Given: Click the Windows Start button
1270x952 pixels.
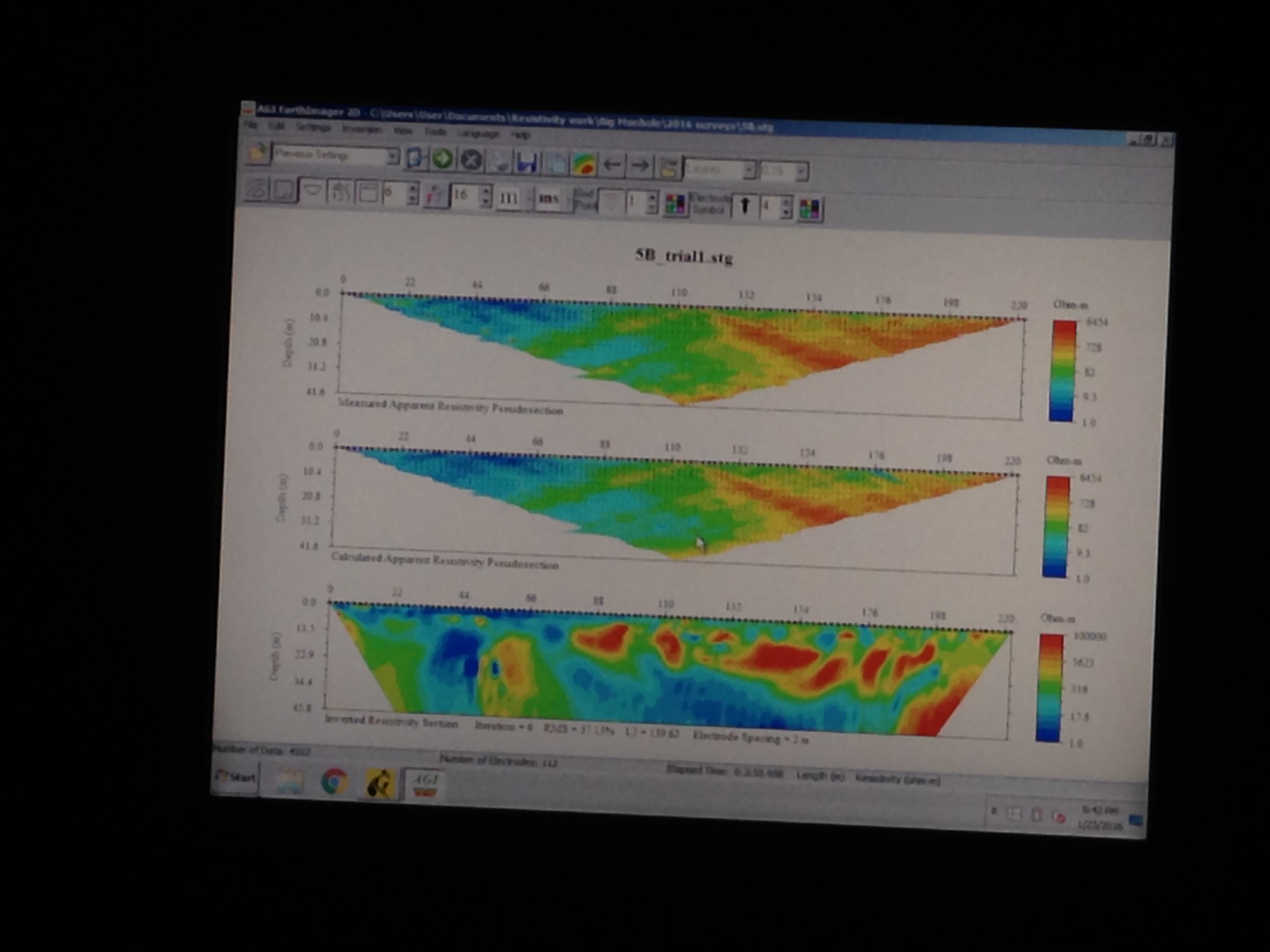Looking at the screenshot, I should 235,777.
